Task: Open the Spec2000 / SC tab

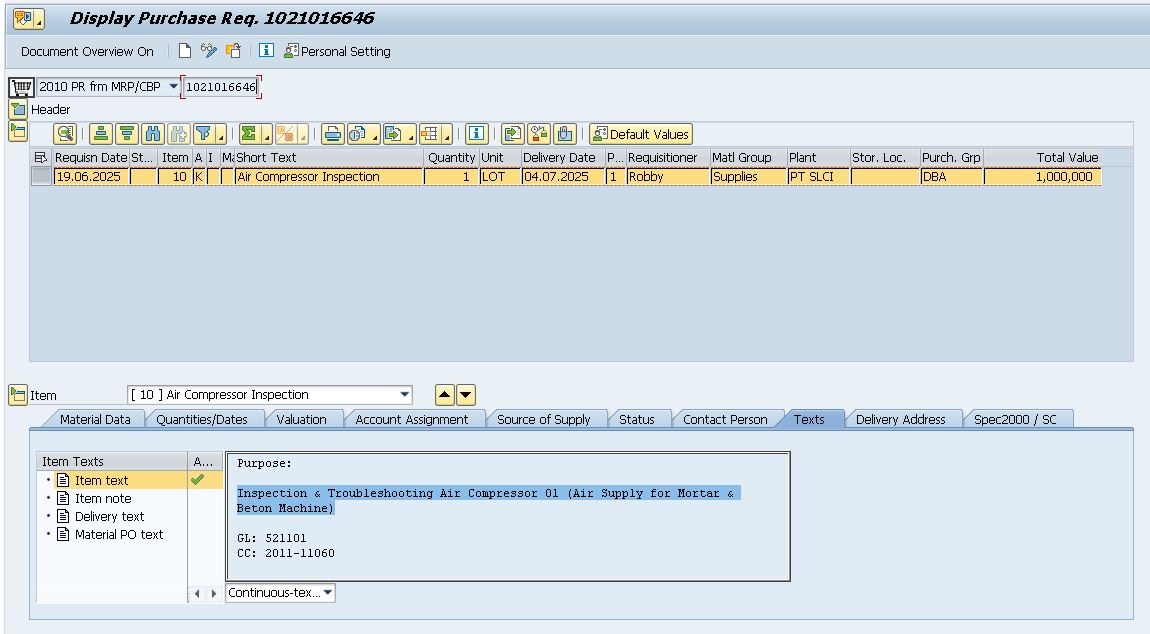Action: coord(1015,419)
